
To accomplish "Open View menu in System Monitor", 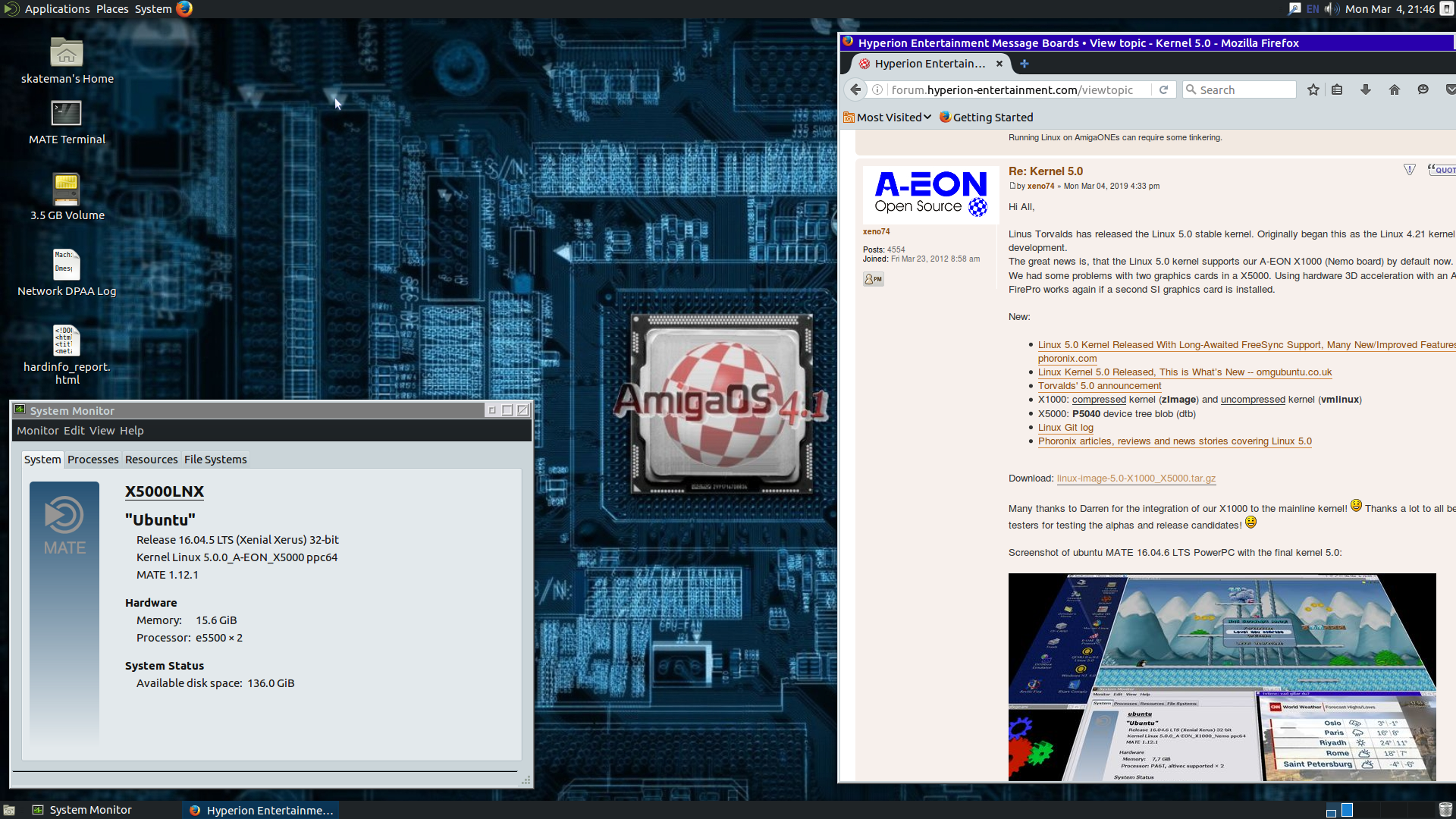I will pyautogui.click(x=102, y=431).
